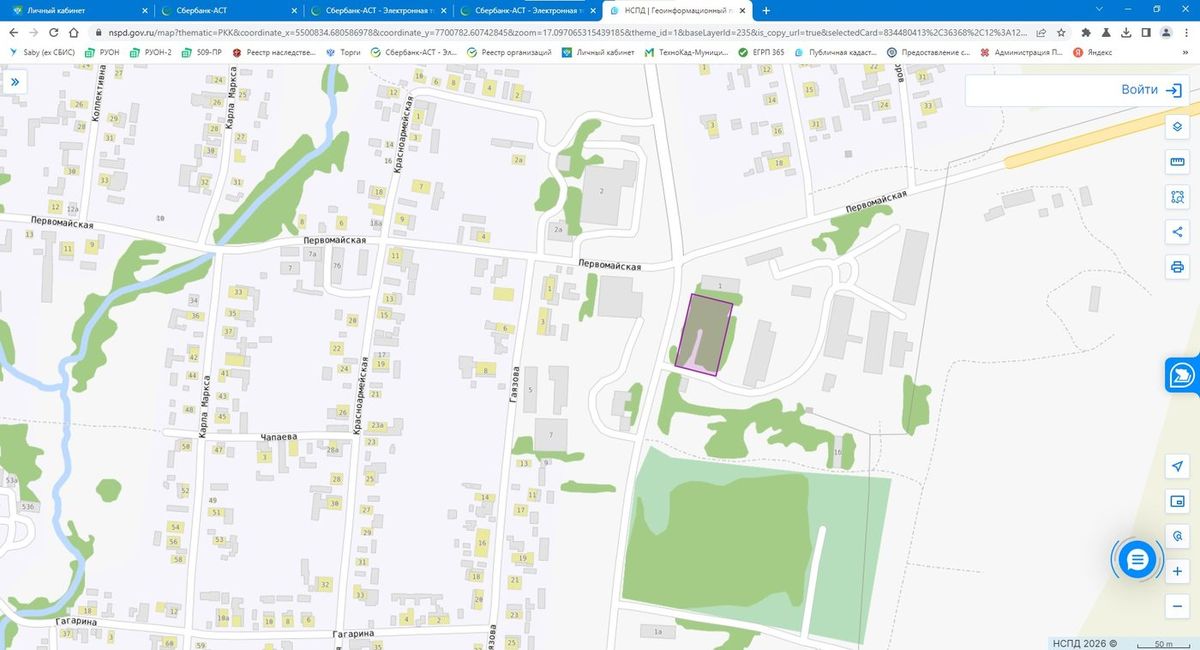The image size is (1200, 650).
Task: Share the current map link
Action: coord(1177,232)
